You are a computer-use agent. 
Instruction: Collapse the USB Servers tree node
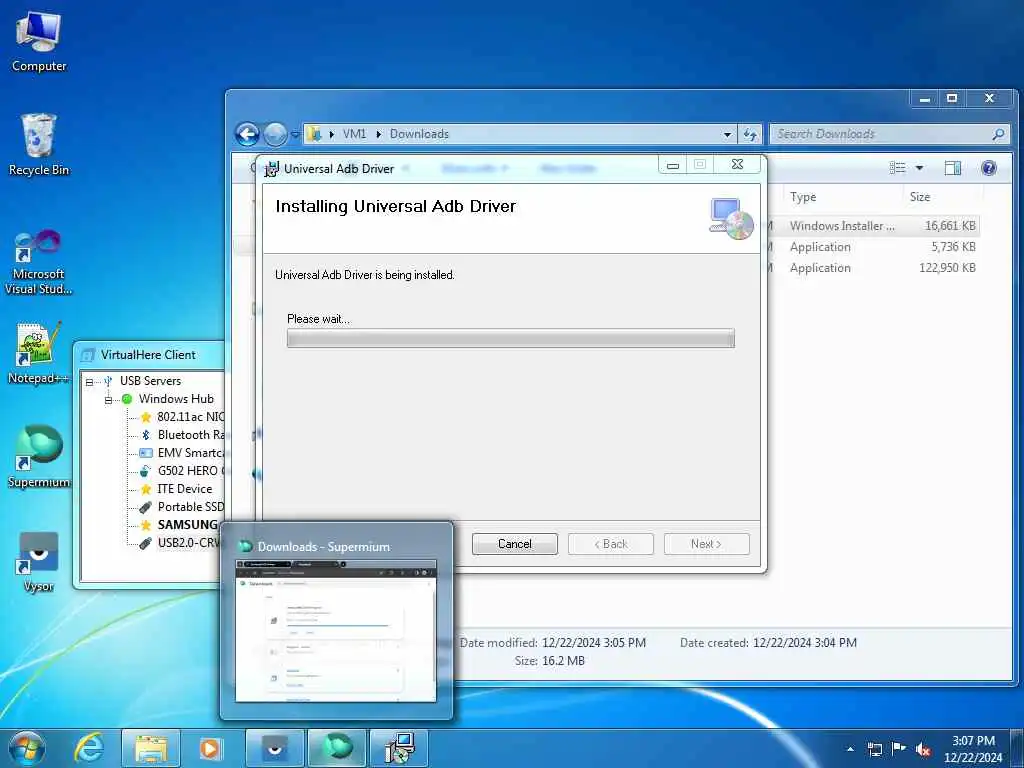coord(89,382)
